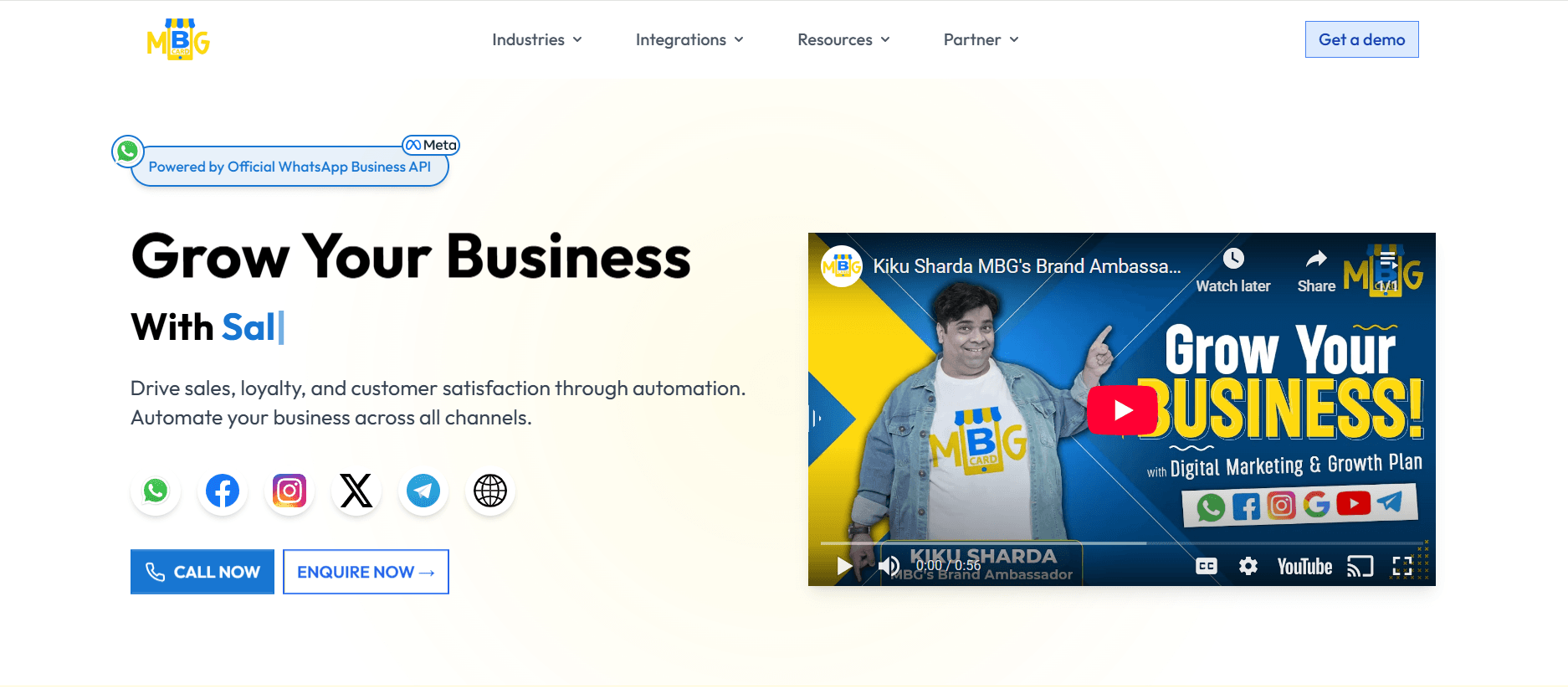This screenshot has height=689, width=1568.
Task: Mute the video volume
Action: tap(889, 567)
